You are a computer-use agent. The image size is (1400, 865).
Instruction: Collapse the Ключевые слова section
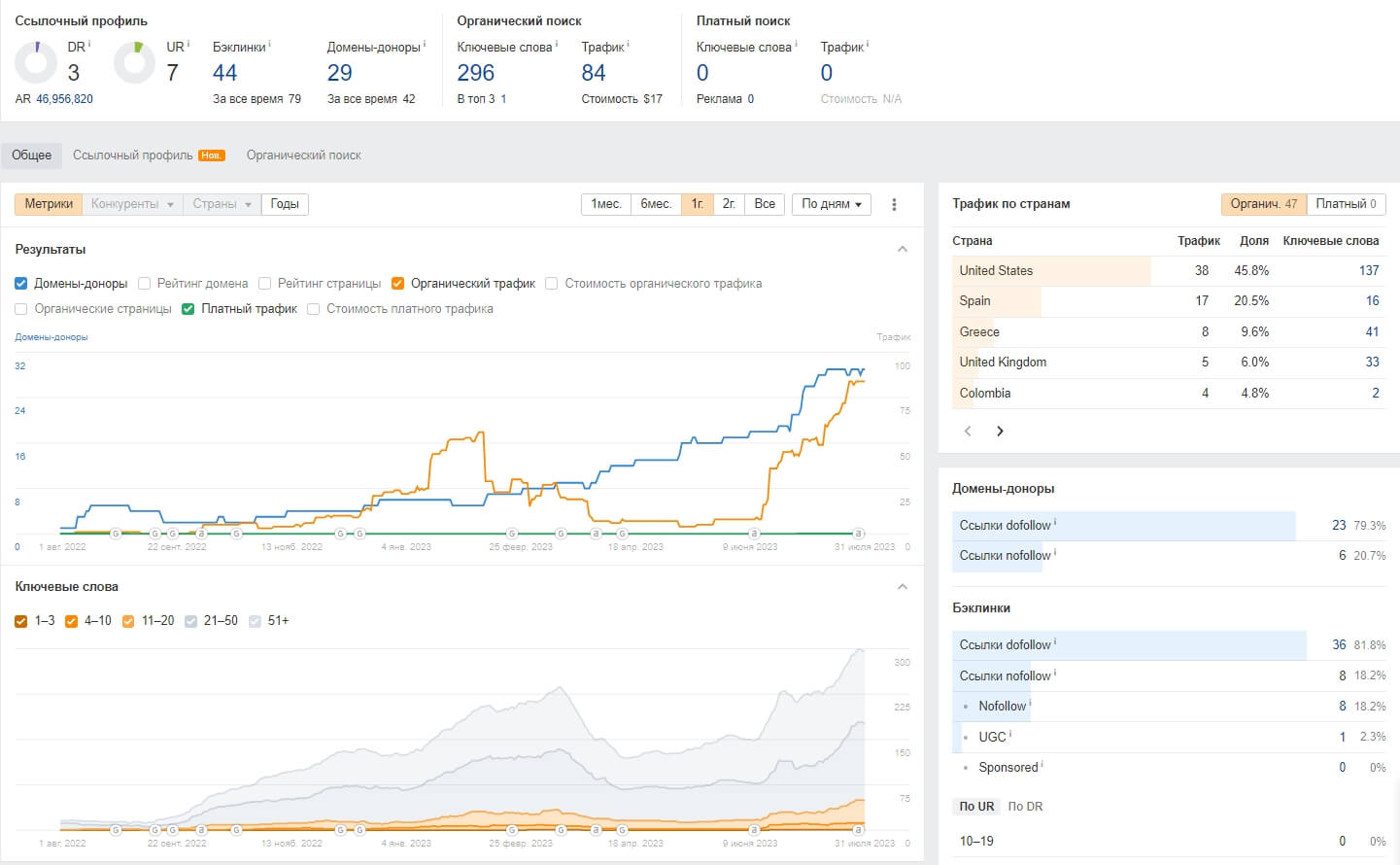[x=903, y=587]
